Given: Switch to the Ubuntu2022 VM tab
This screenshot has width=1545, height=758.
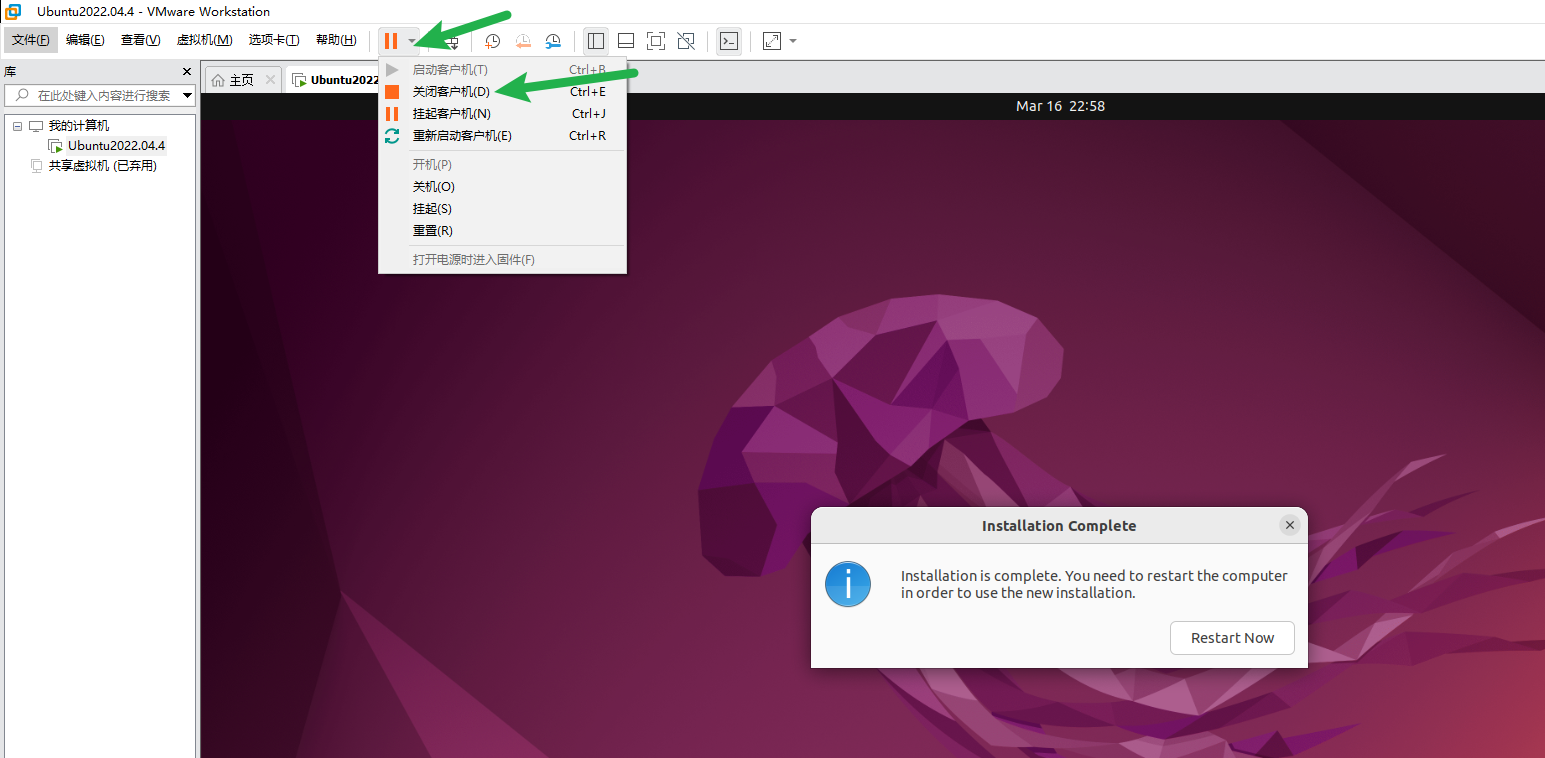Looking at the screenshot, I should [334, 80].
